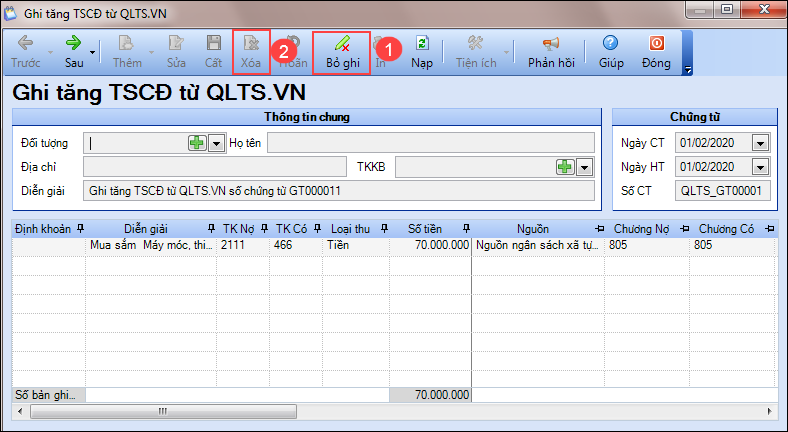The image size is (788, 432).
Task: Pin the Diễn giải column header
Action: pyautogui.click(x=212, y=229)
